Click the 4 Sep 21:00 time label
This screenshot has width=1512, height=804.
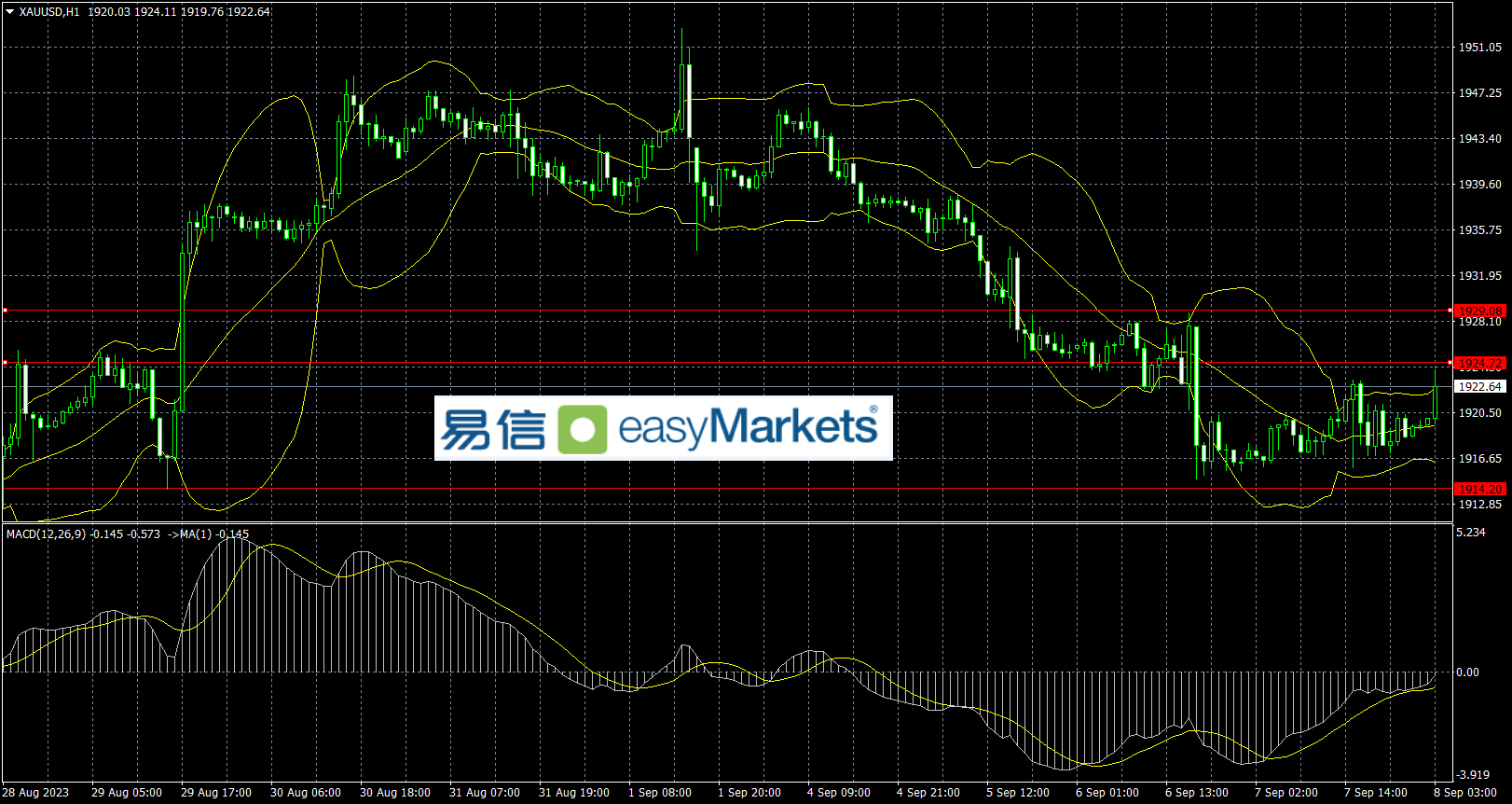click(928, 793)
